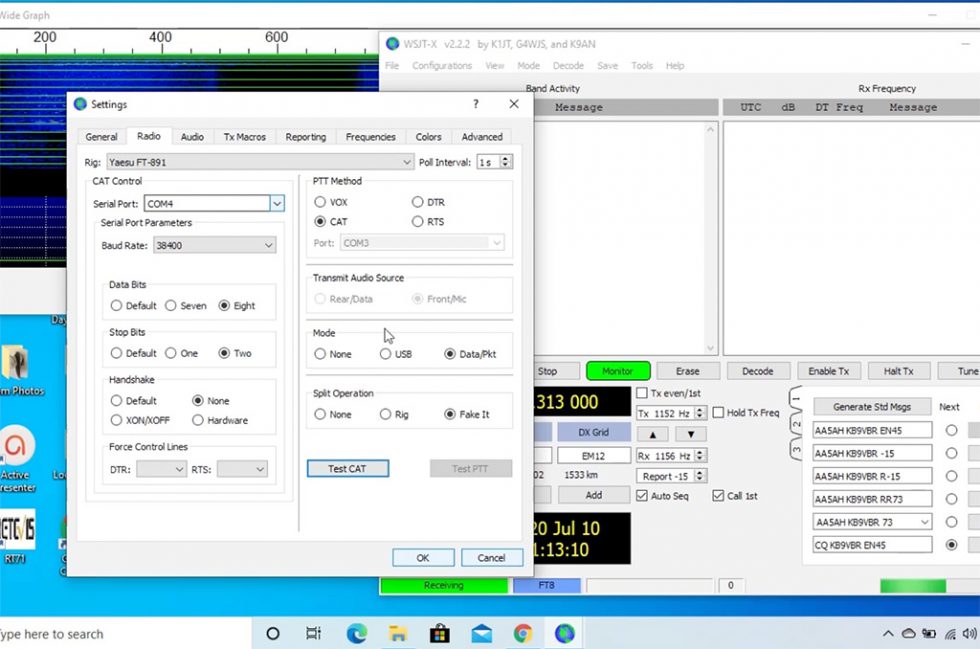
Task: Switch to the Frequencies settings tab
Action: pos(370,136)
